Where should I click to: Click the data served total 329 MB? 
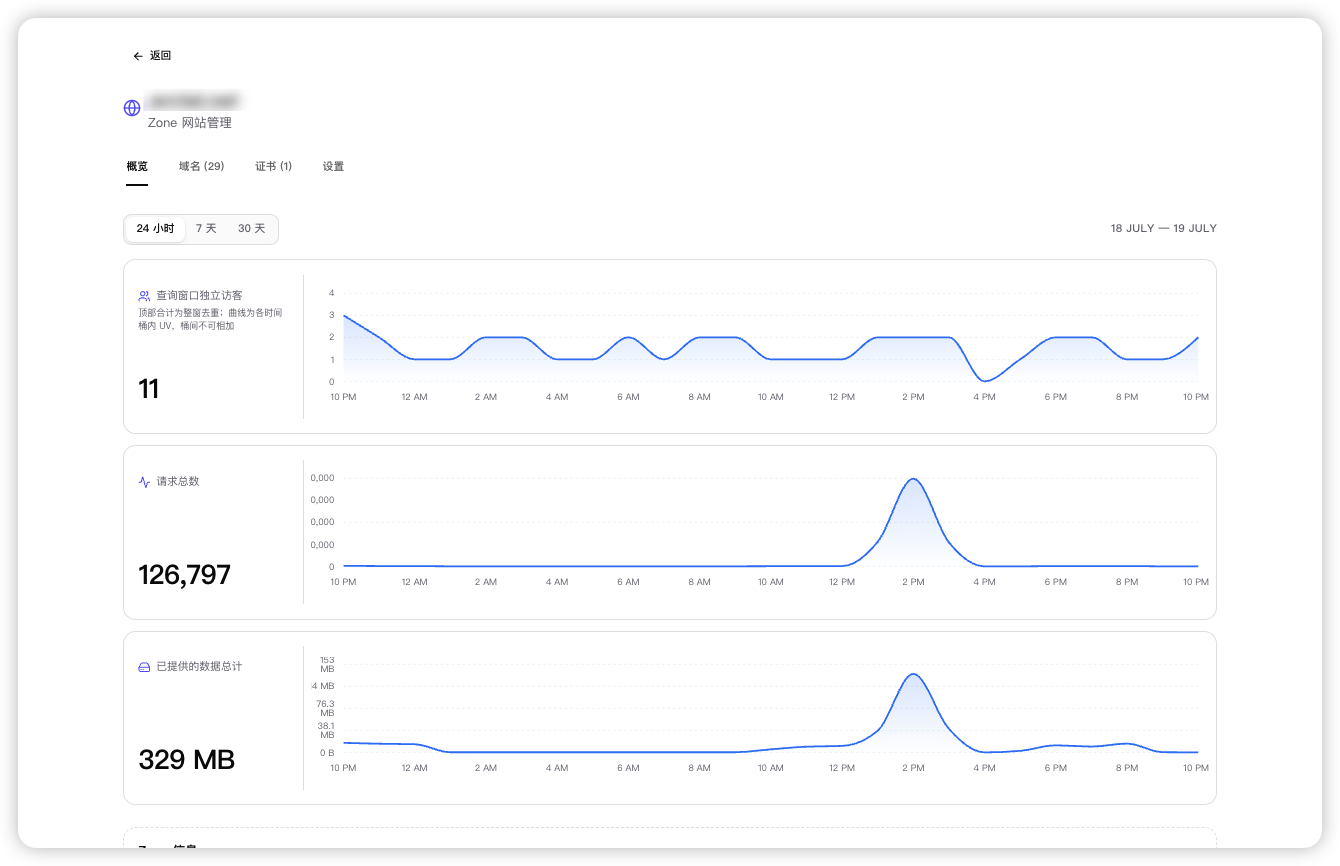click(186, 760)
